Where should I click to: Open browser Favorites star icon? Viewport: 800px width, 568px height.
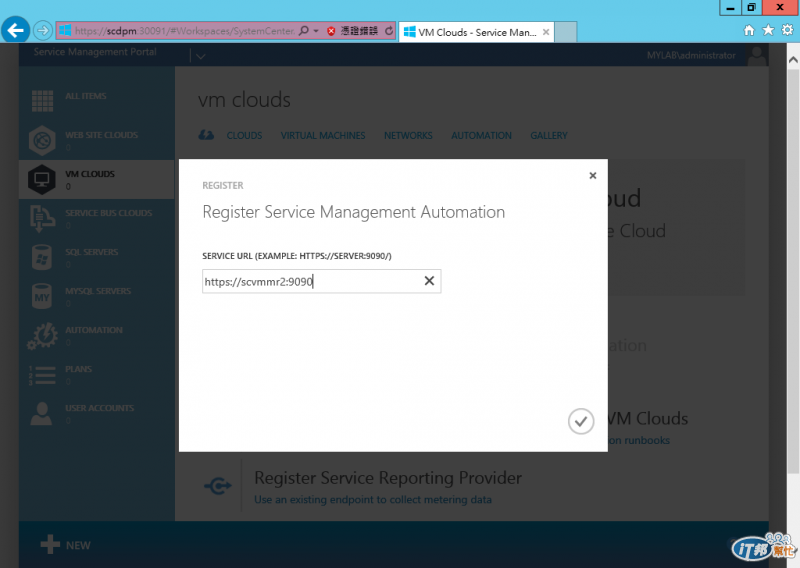click(x=768, y=30)
